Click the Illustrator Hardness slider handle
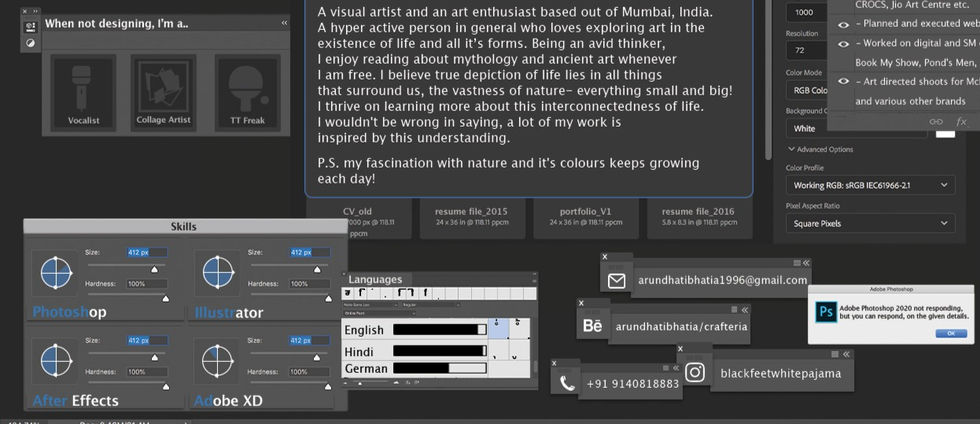 [x=328, y=299]
